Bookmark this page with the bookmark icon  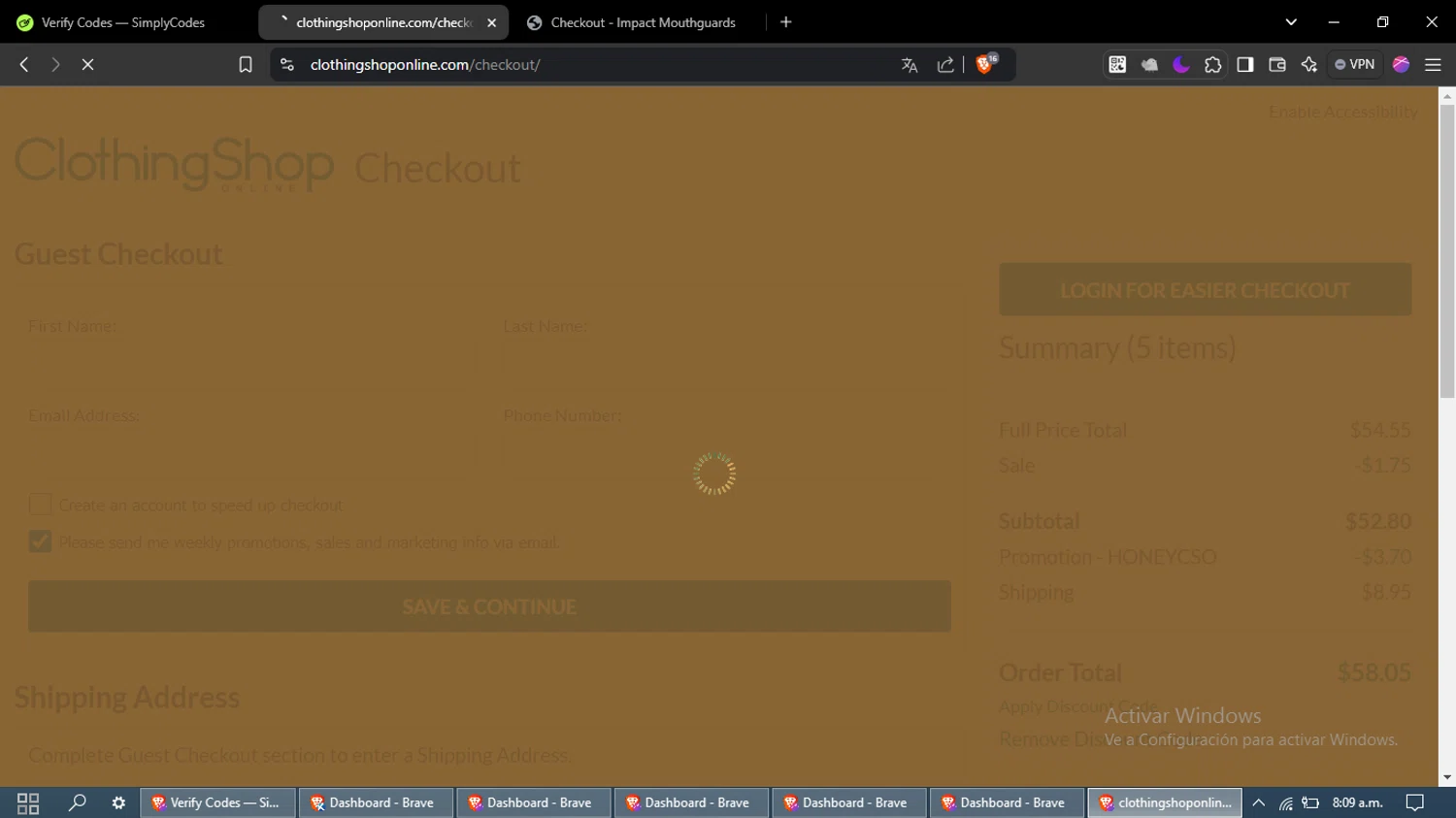click(x=246, y=65)
